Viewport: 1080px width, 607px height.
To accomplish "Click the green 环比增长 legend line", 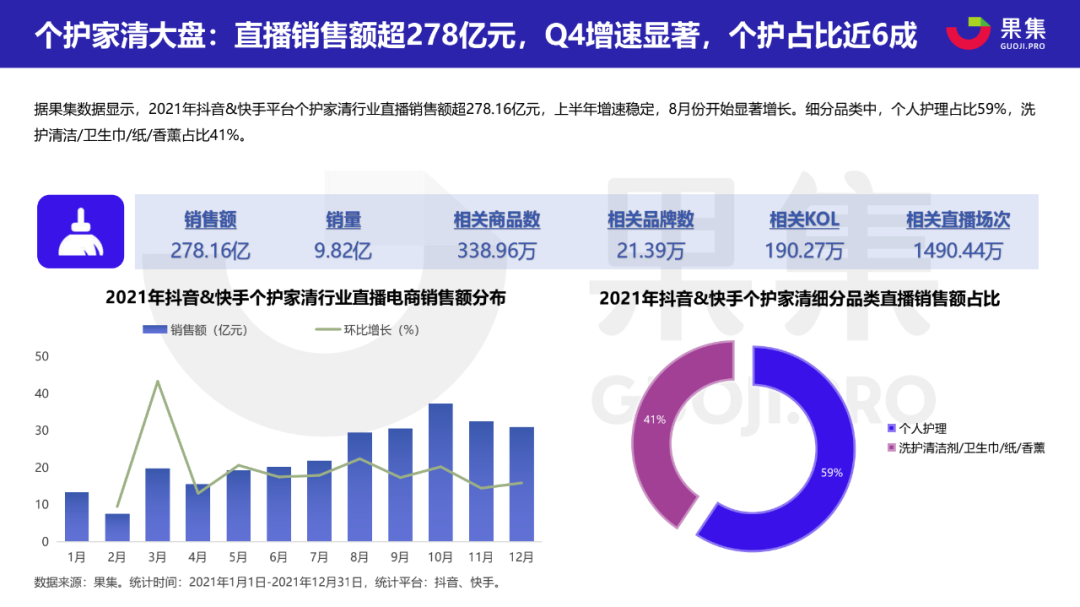I will [x=328, y=329].
